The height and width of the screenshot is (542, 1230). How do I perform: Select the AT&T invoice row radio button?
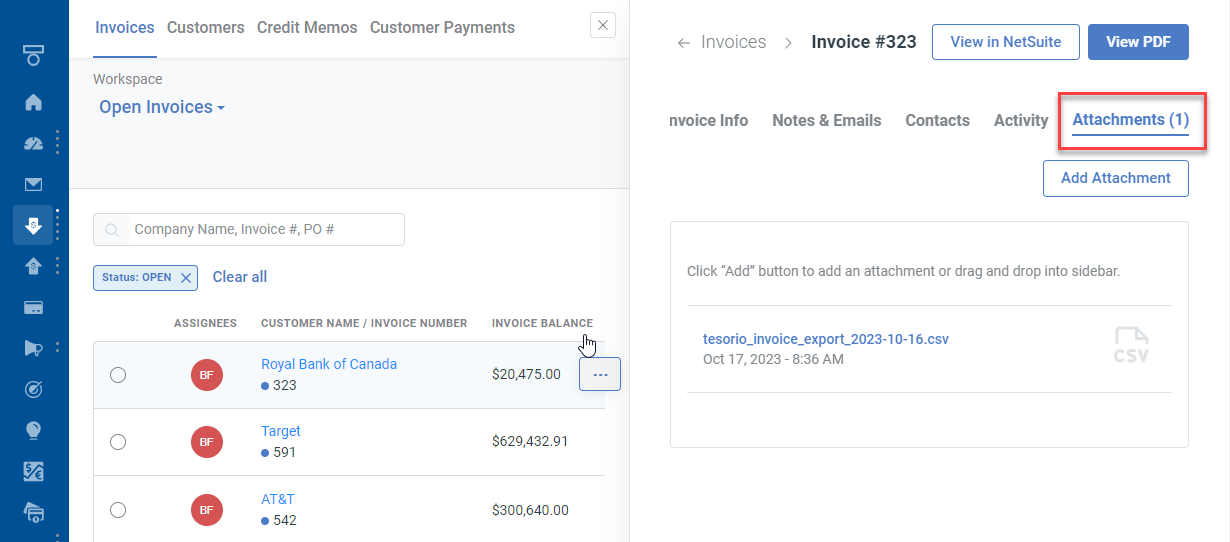coord(118,510)
